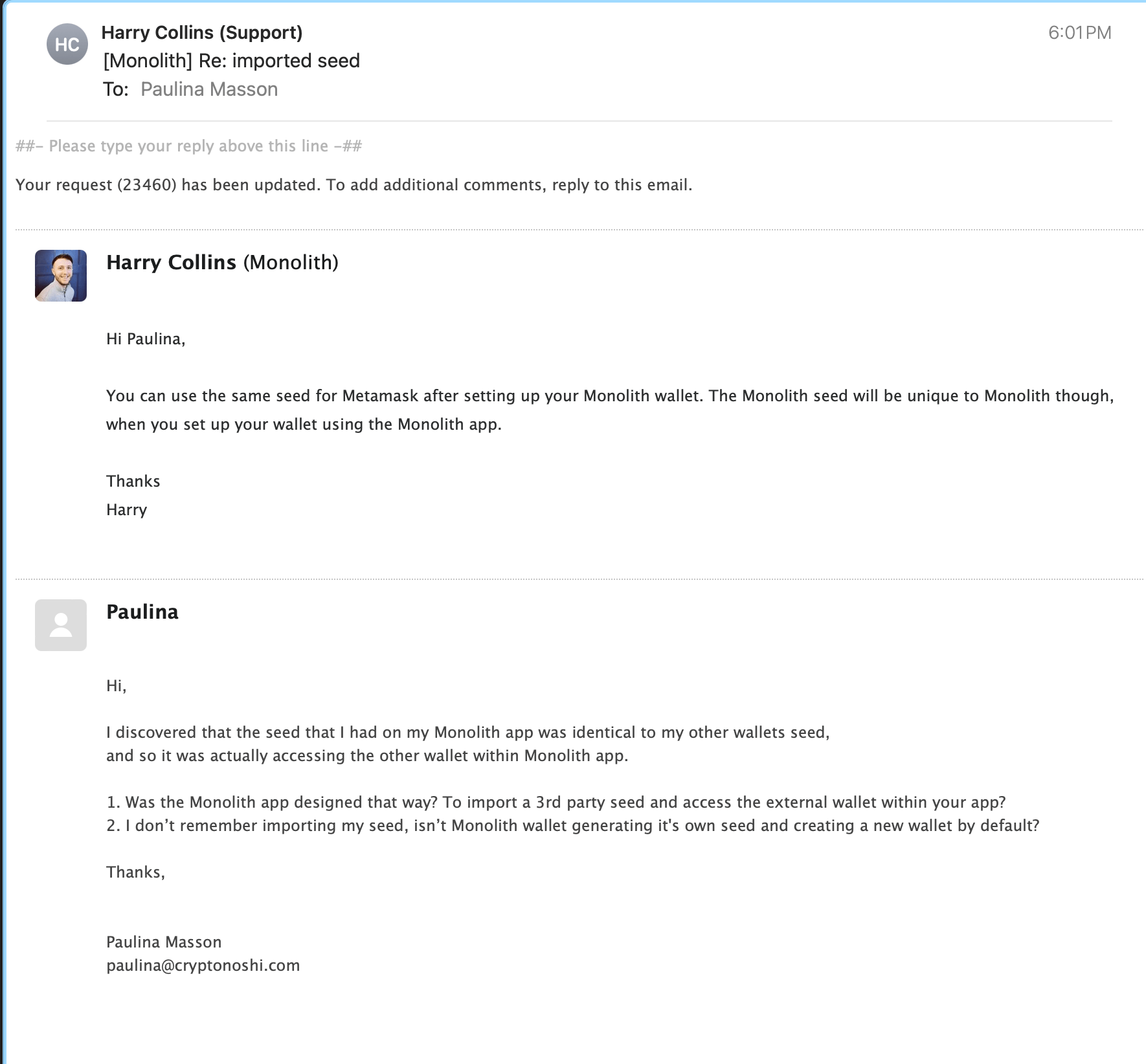Click Harry Collins (Monolith) comment heading
Image resolution: width=1146 pixels, height=1064 pixels.
(222, 262)
